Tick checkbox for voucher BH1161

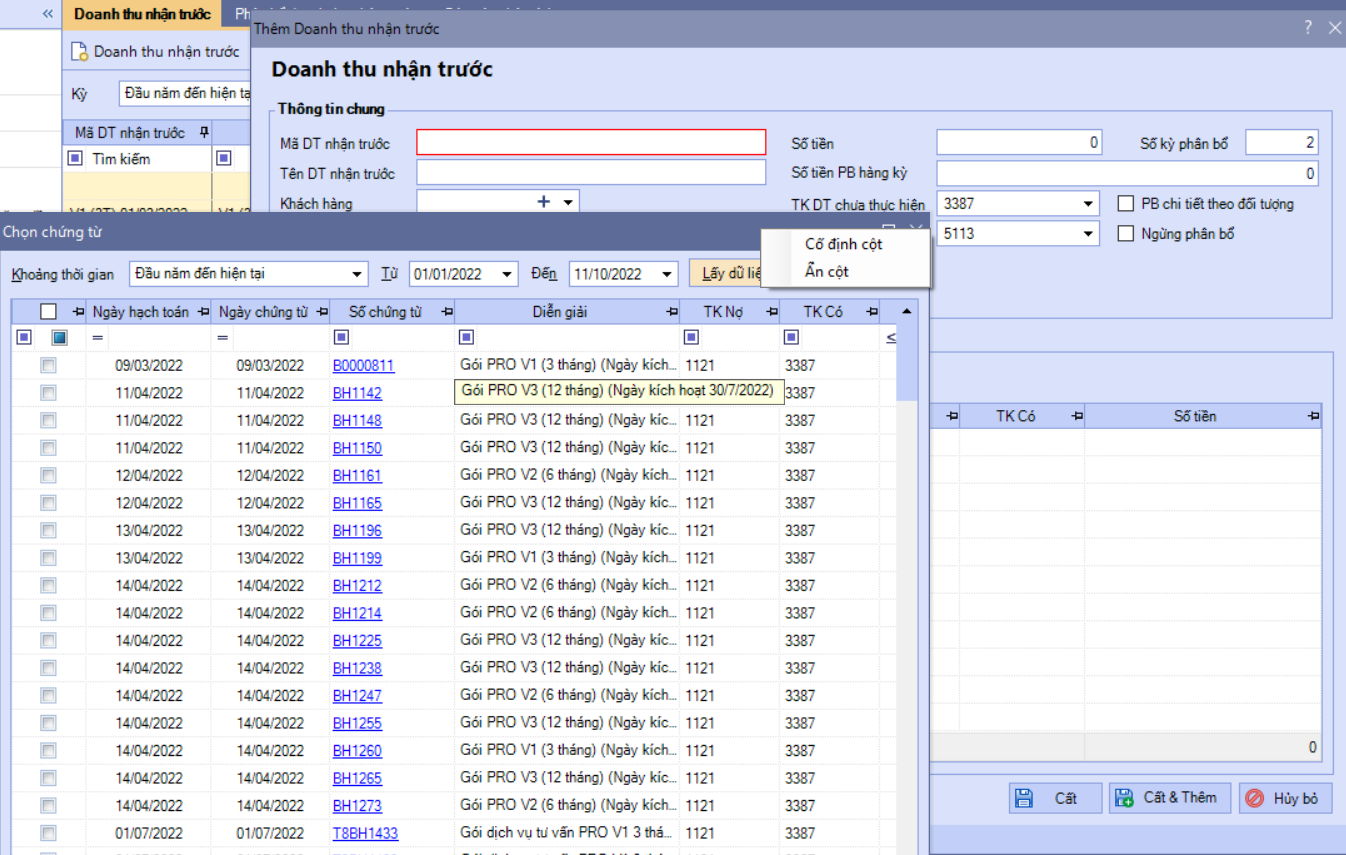coord(48,476)
